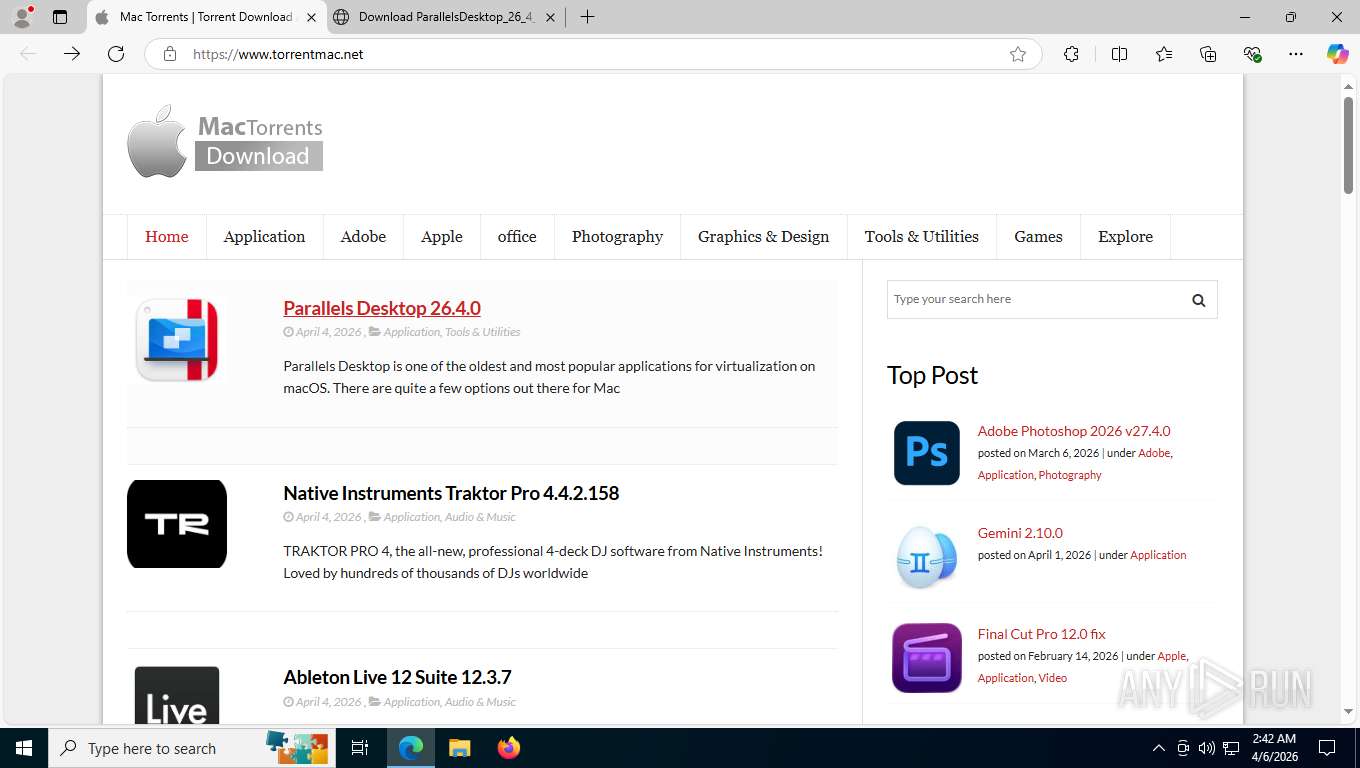Open Task View on the taskbar

coord(360,748)
